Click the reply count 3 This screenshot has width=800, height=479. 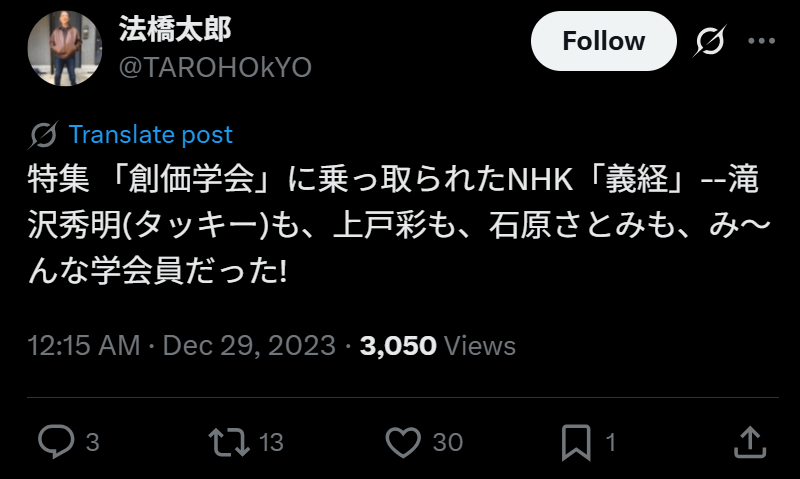[x=92, y=442]
